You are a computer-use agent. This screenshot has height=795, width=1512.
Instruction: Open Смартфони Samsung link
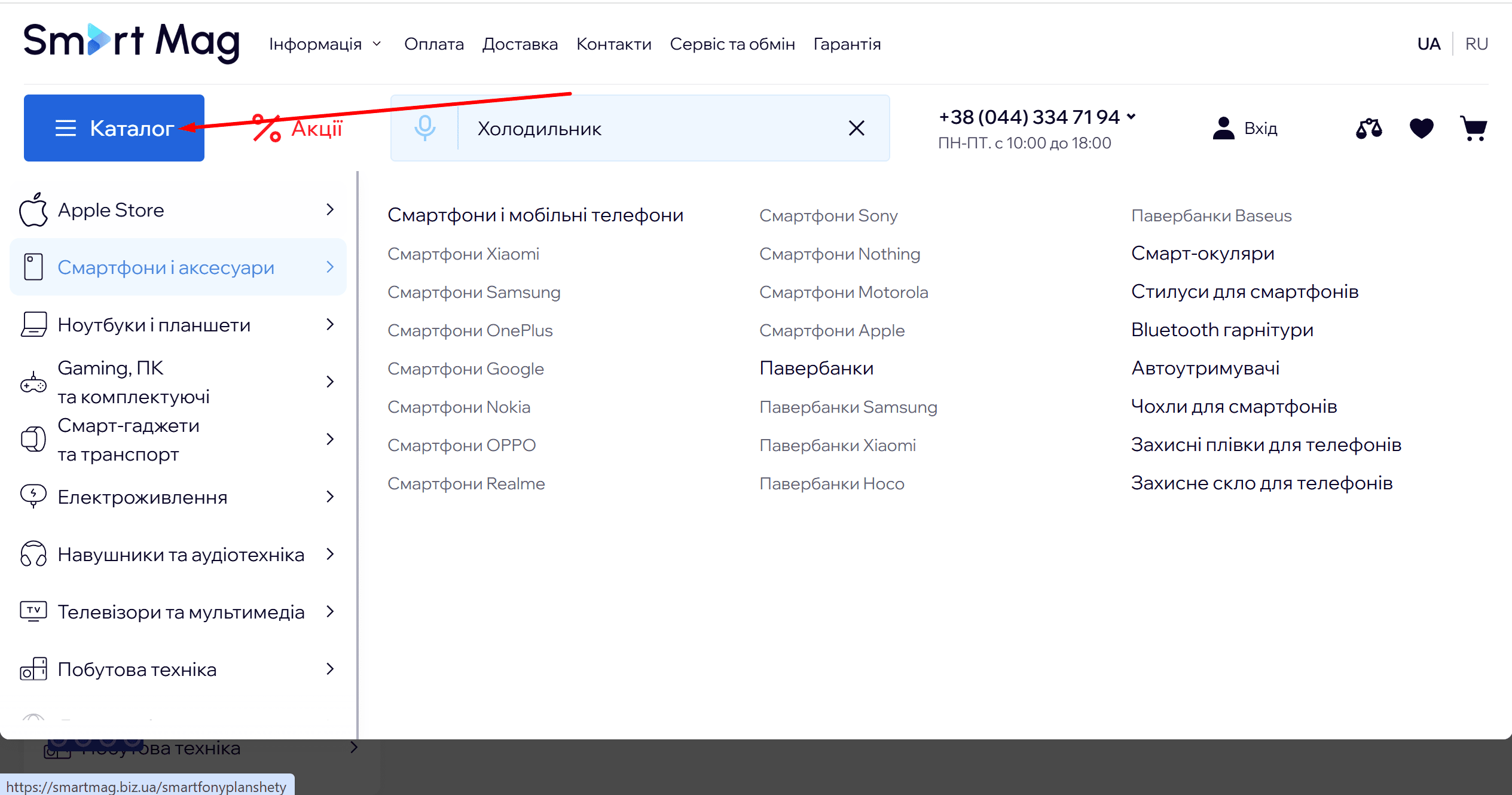point(474,292)
